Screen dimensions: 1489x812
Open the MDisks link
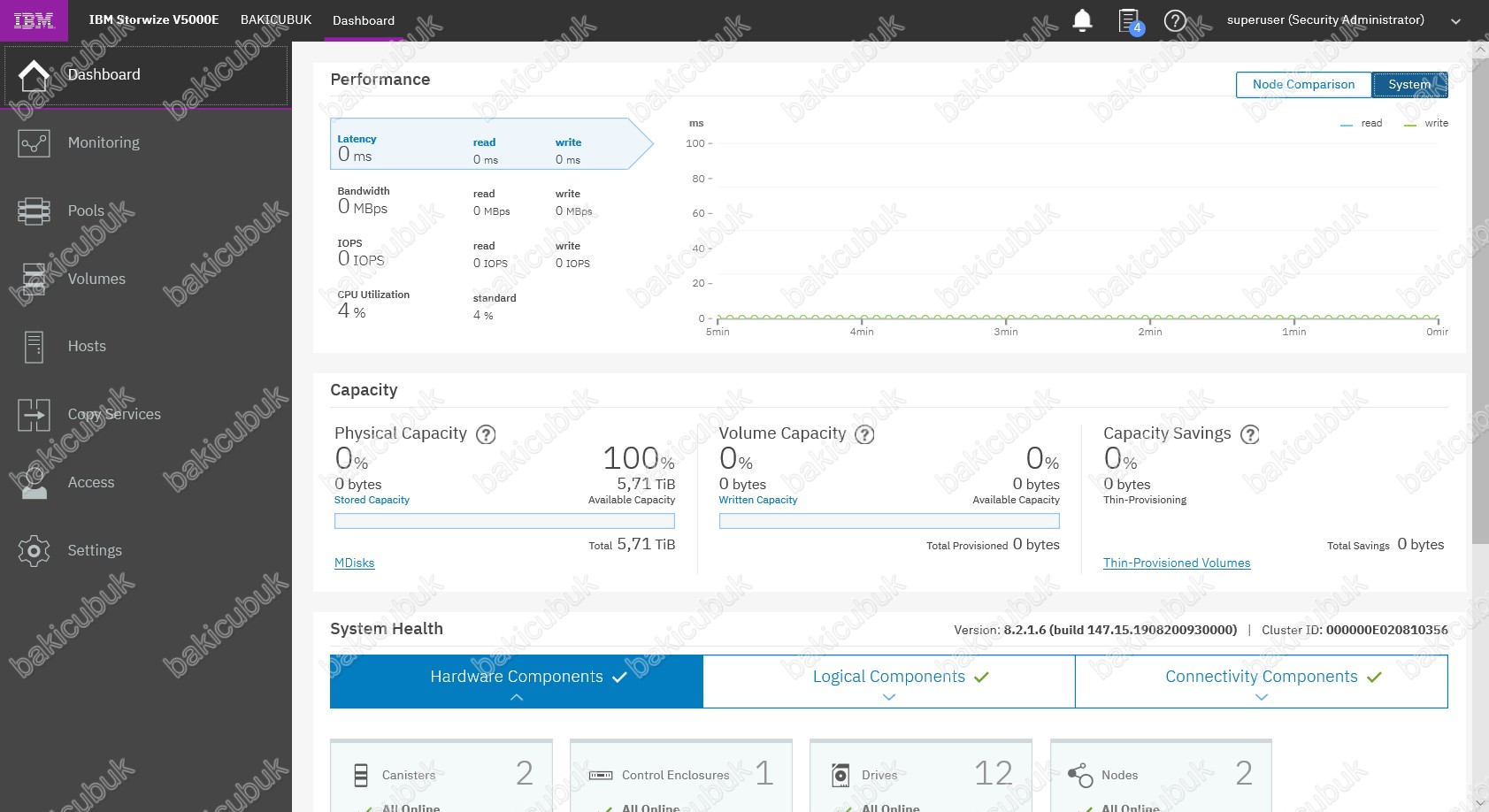[354, 563]
